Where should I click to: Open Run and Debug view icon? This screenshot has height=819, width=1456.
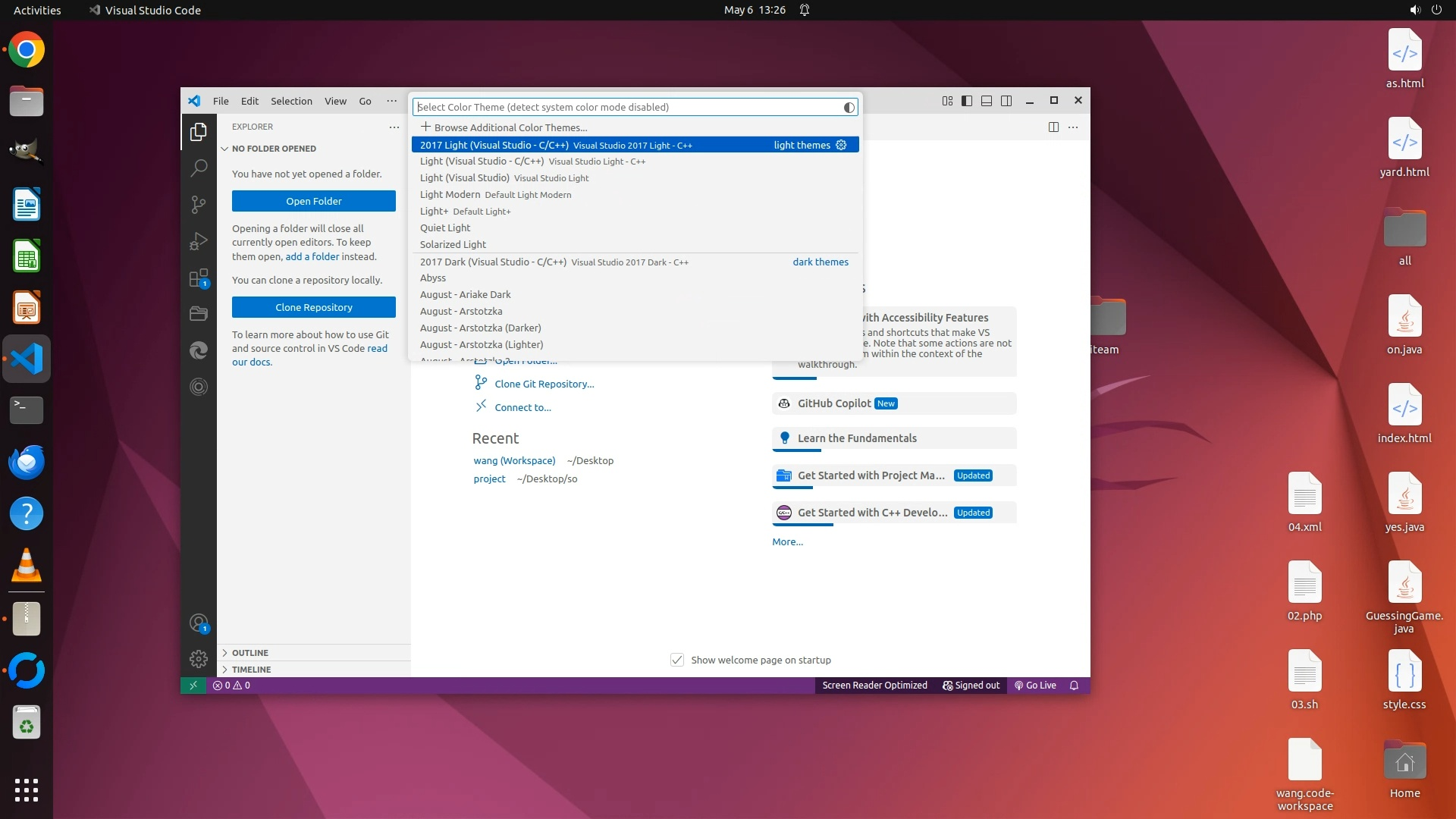(199, 241)
